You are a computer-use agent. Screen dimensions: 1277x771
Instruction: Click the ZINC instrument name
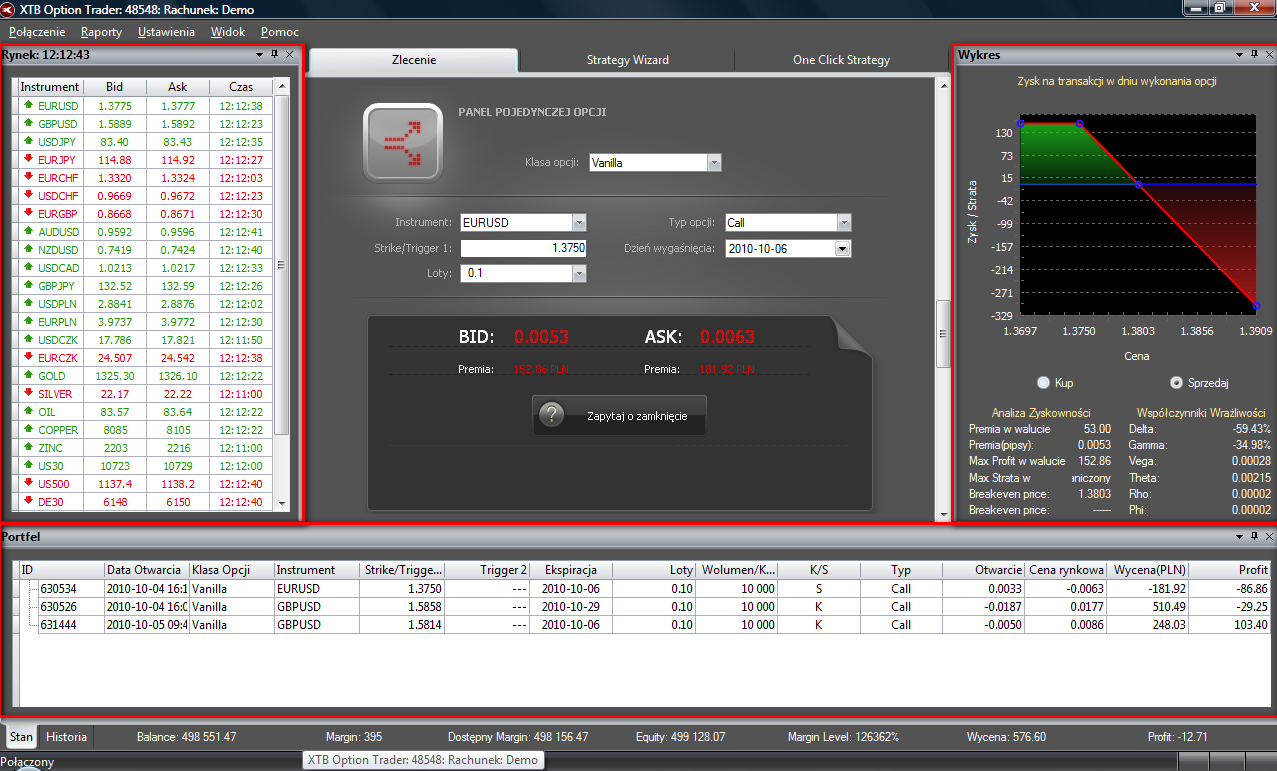pyautogui.click(x=50, y=447)
